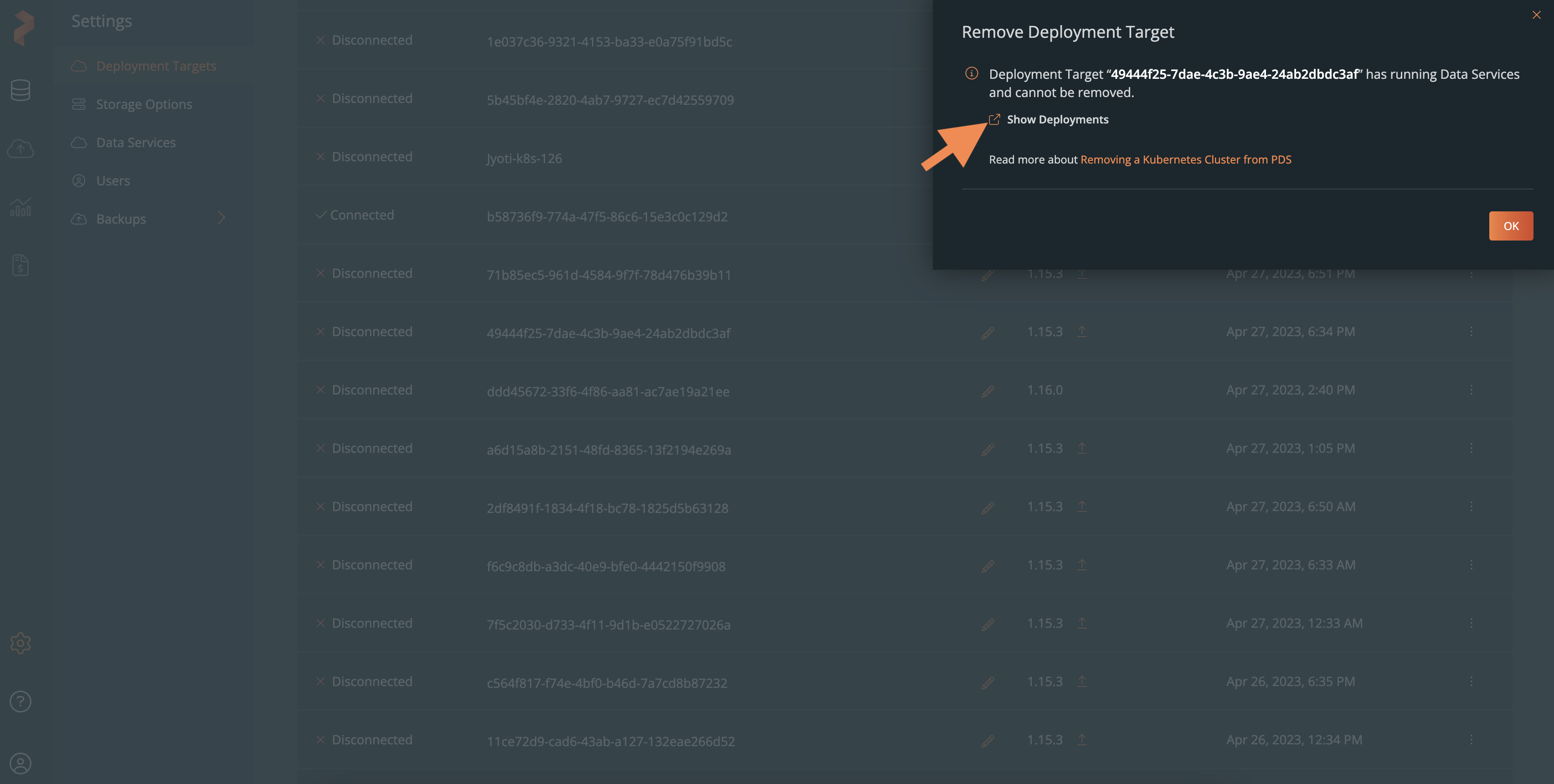Edit name of target 7f5c2030 with pencil icon
This screenshot has width=1554, height=784.
[988, 625]
